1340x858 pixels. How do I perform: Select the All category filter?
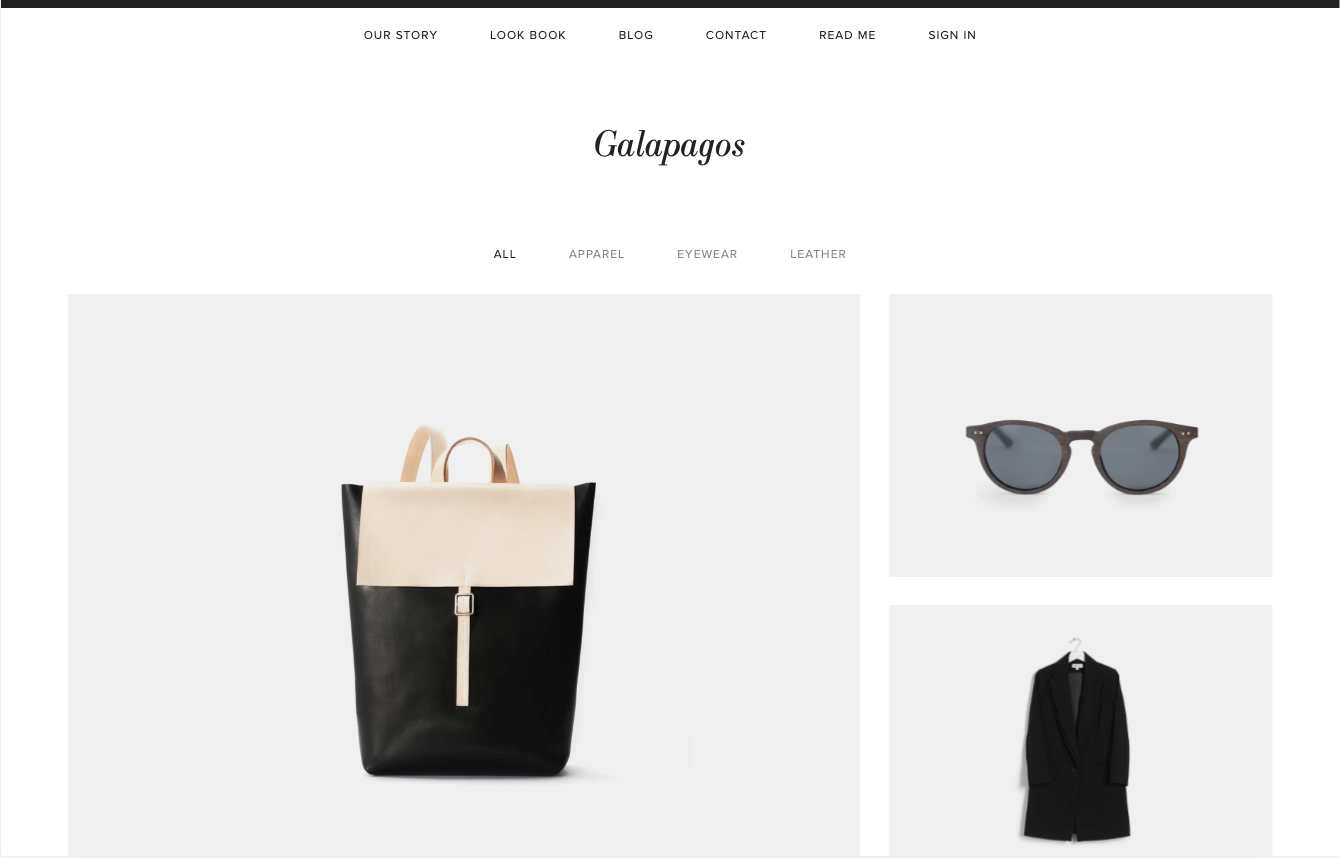point(505,254)
